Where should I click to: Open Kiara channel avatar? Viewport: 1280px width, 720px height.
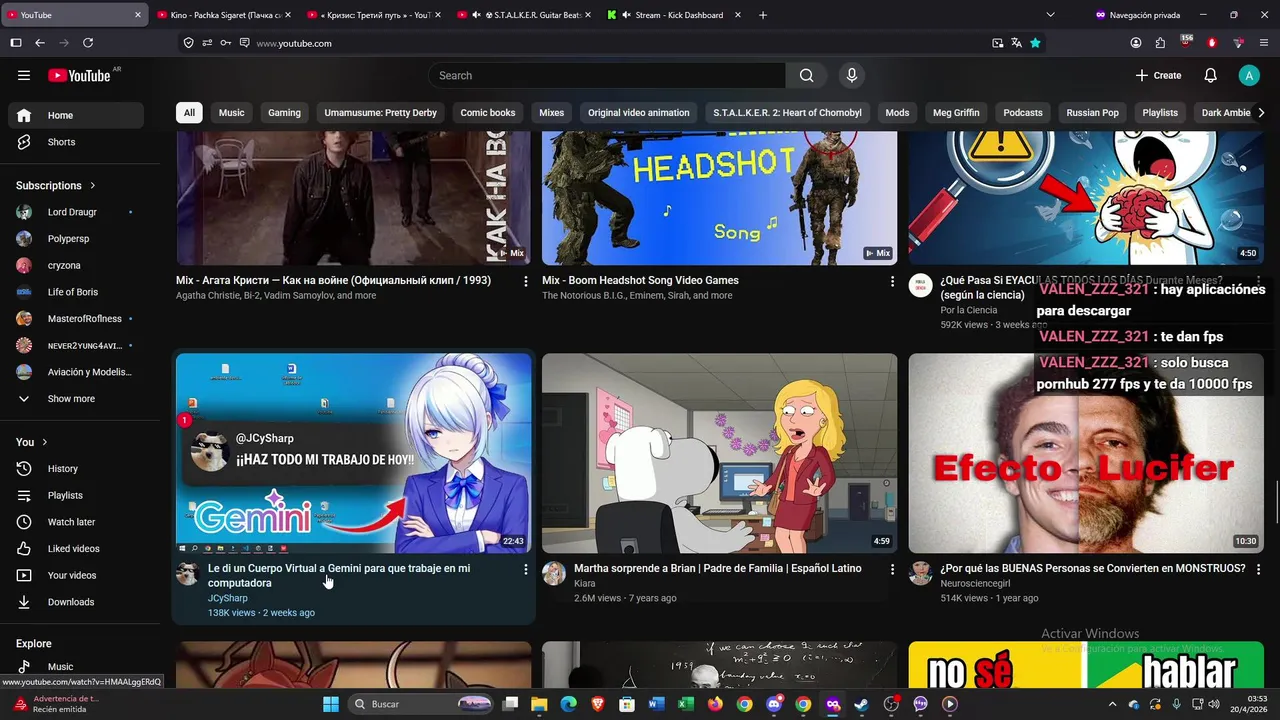point(553,573)
